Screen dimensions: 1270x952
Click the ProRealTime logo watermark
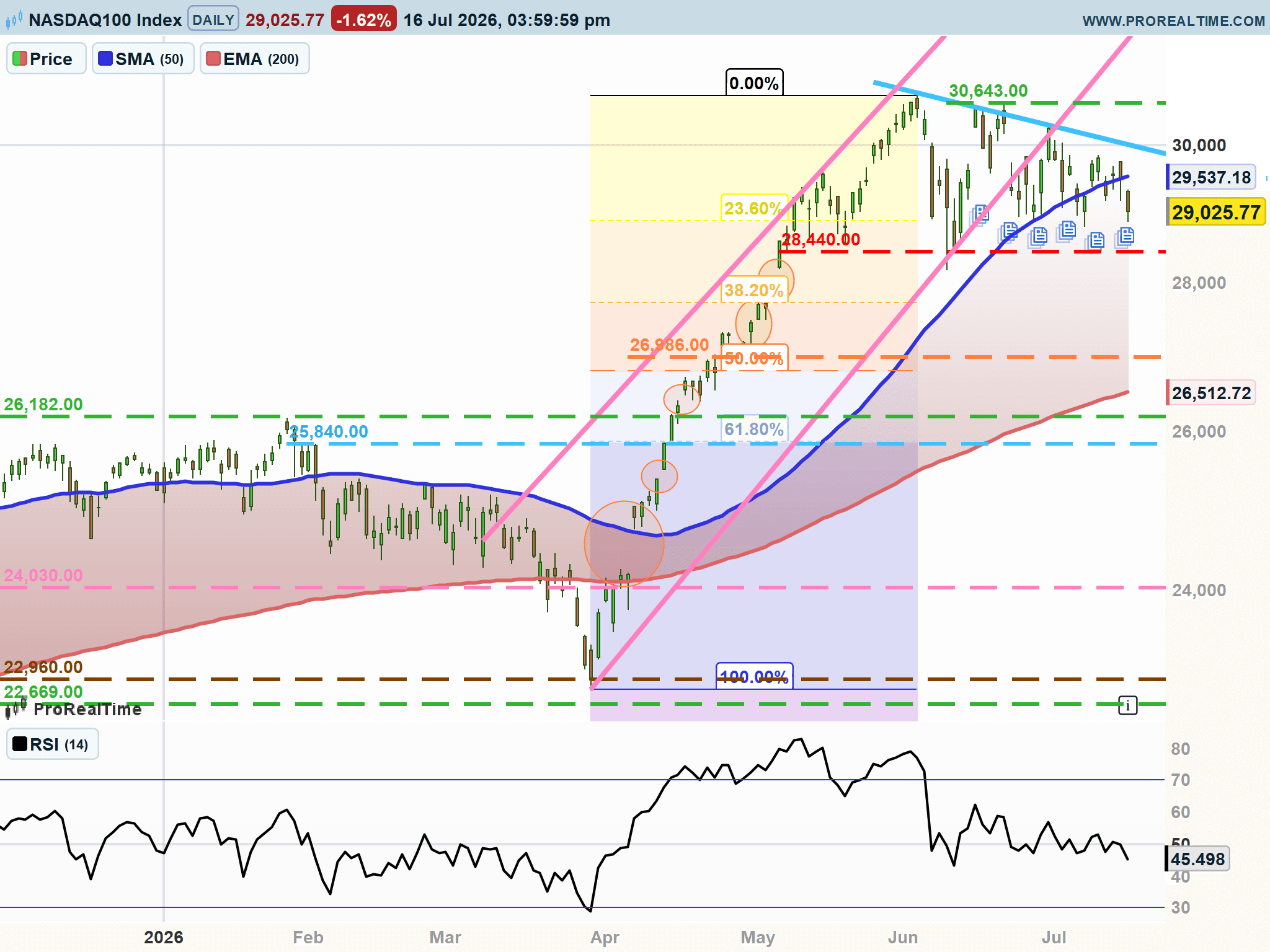click(x=73, y=708)
